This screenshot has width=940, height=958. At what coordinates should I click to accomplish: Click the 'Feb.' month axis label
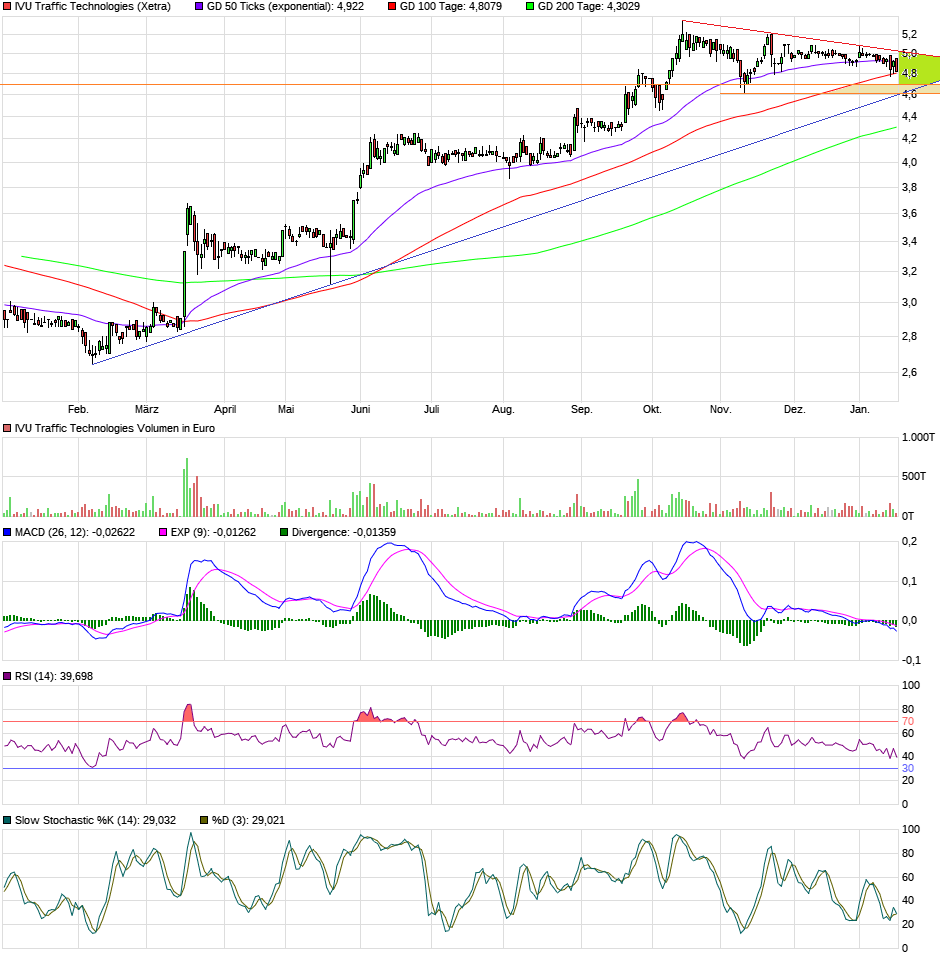(x=78, y=409)
